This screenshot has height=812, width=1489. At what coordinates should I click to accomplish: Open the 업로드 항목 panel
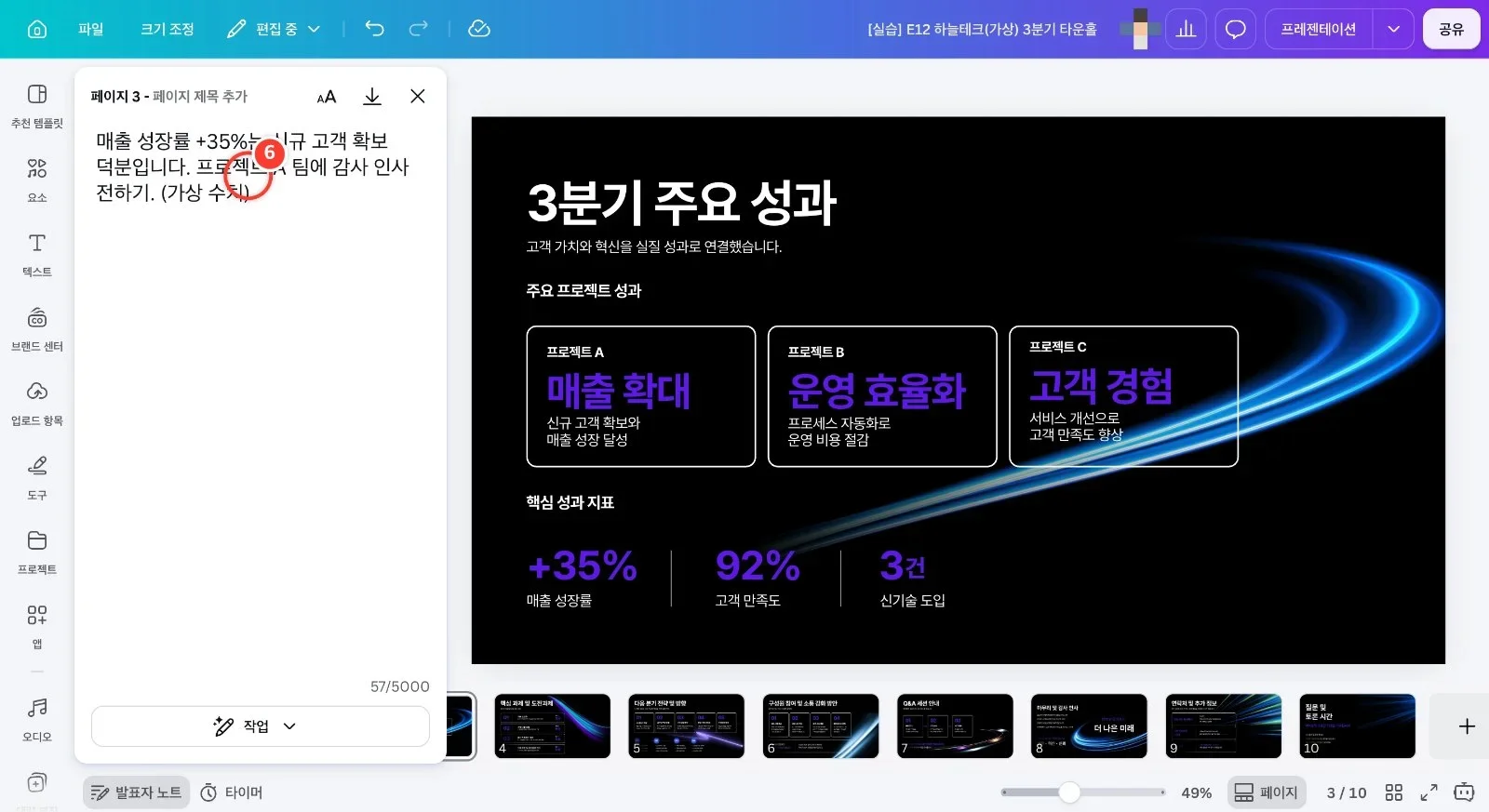[37, 404]
